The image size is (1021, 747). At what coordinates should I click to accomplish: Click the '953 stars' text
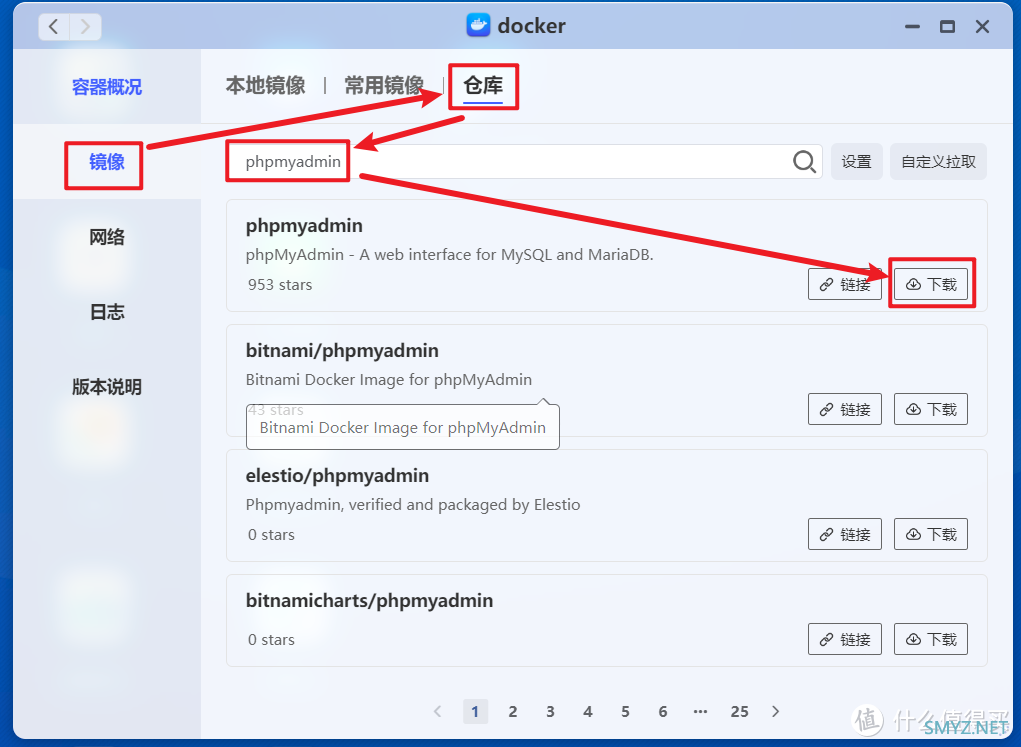pos(280,285)
